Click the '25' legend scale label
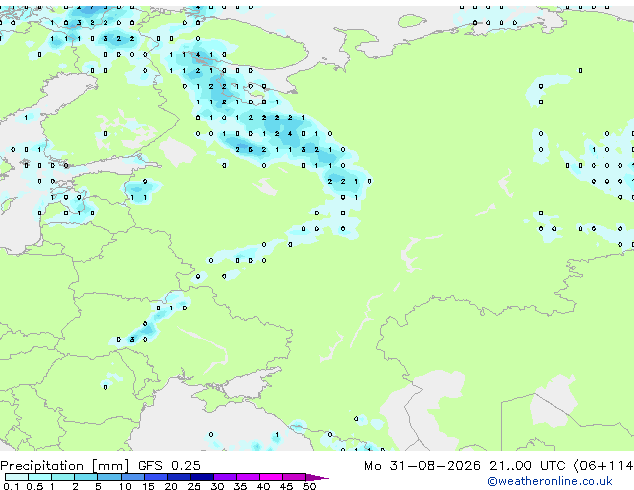This screenshot has height=490, width=634. pyautogui.click(x=194, y=486)
